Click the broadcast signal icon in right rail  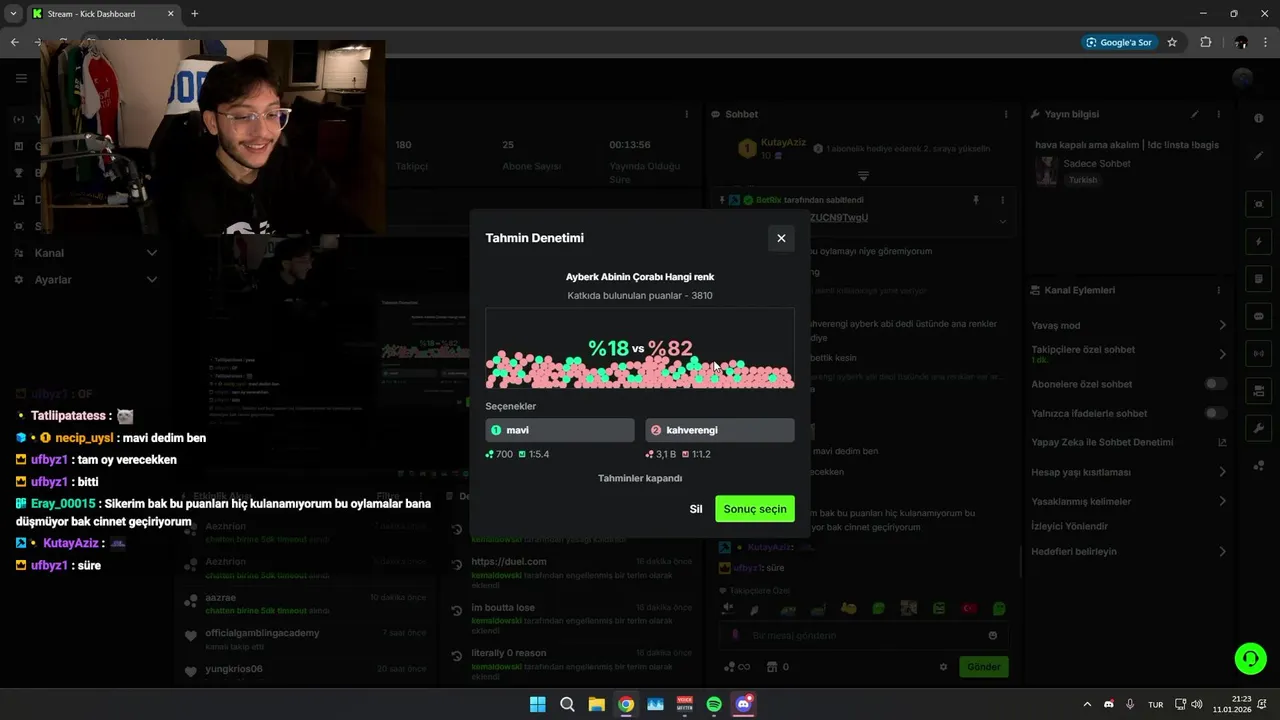[x=1258, y=352]
